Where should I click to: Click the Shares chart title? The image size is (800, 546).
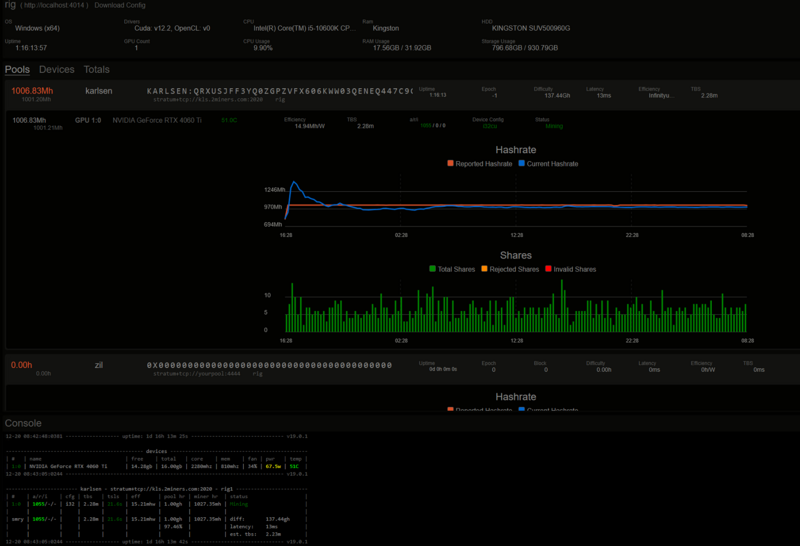pyautogui.click(x=516, y=256)
